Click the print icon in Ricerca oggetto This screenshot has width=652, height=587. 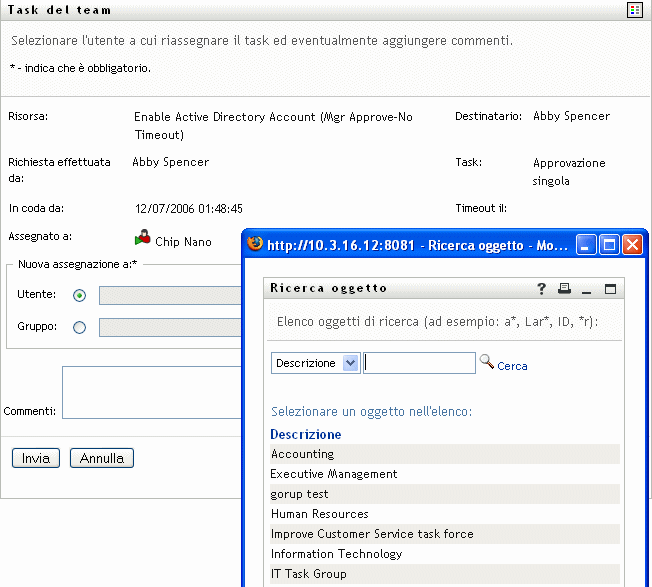point(564,289)
